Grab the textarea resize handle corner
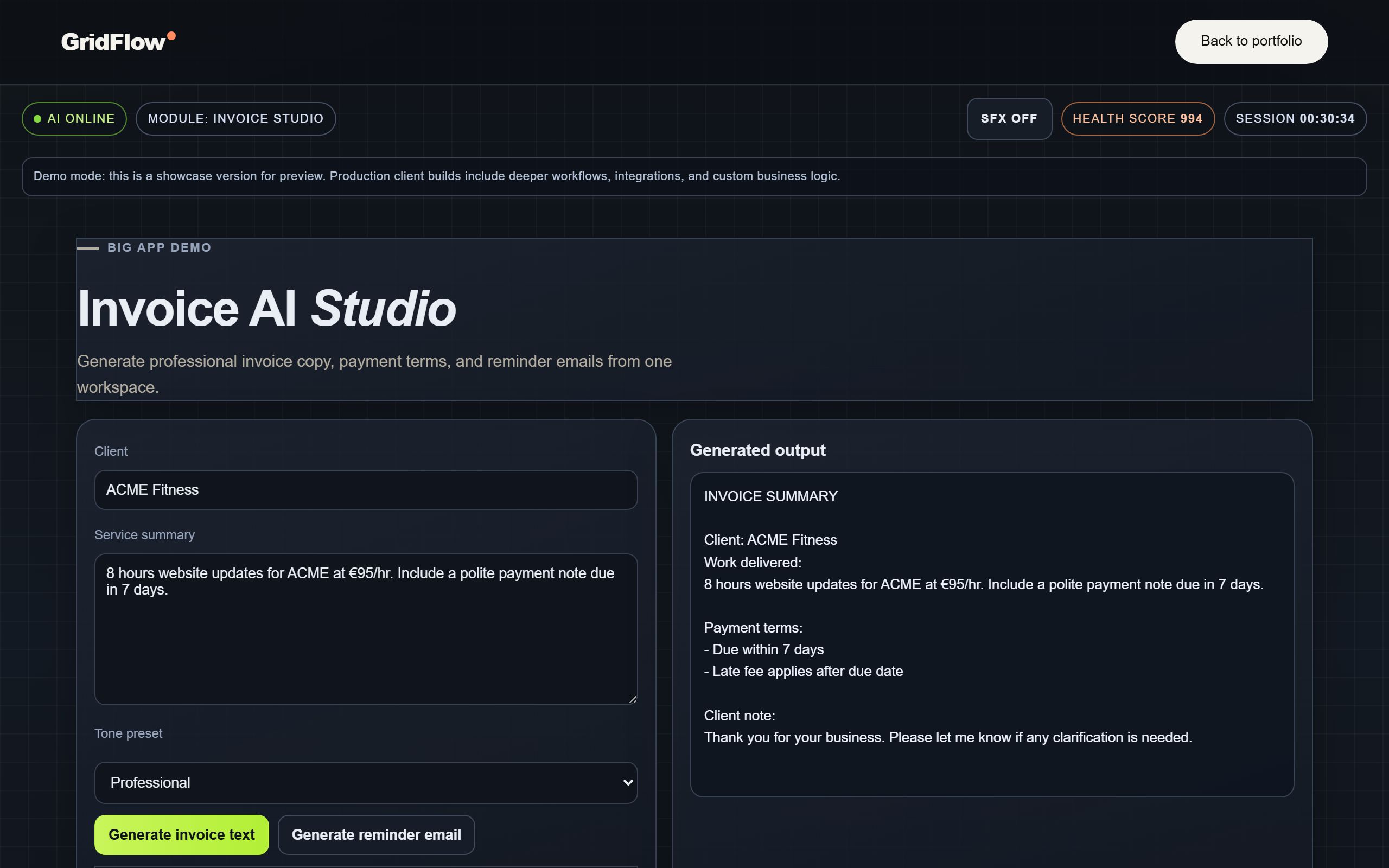The width and height of the screenshot is (1389, 868). pos(633,699)
